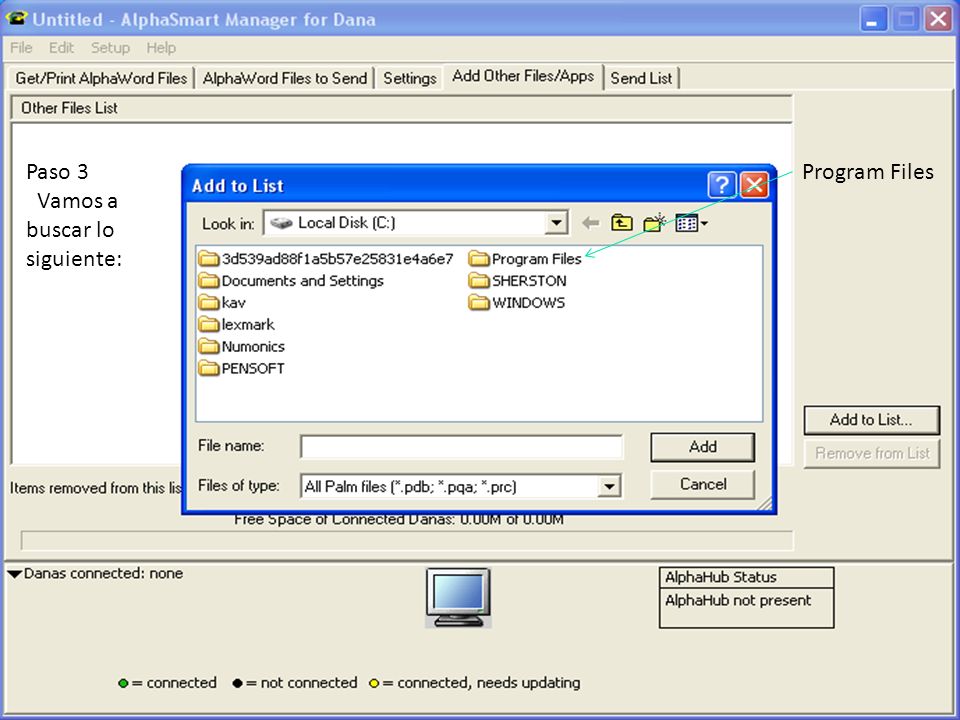Click the AlphaSmart Manager title bar icon

pos(16,18)
